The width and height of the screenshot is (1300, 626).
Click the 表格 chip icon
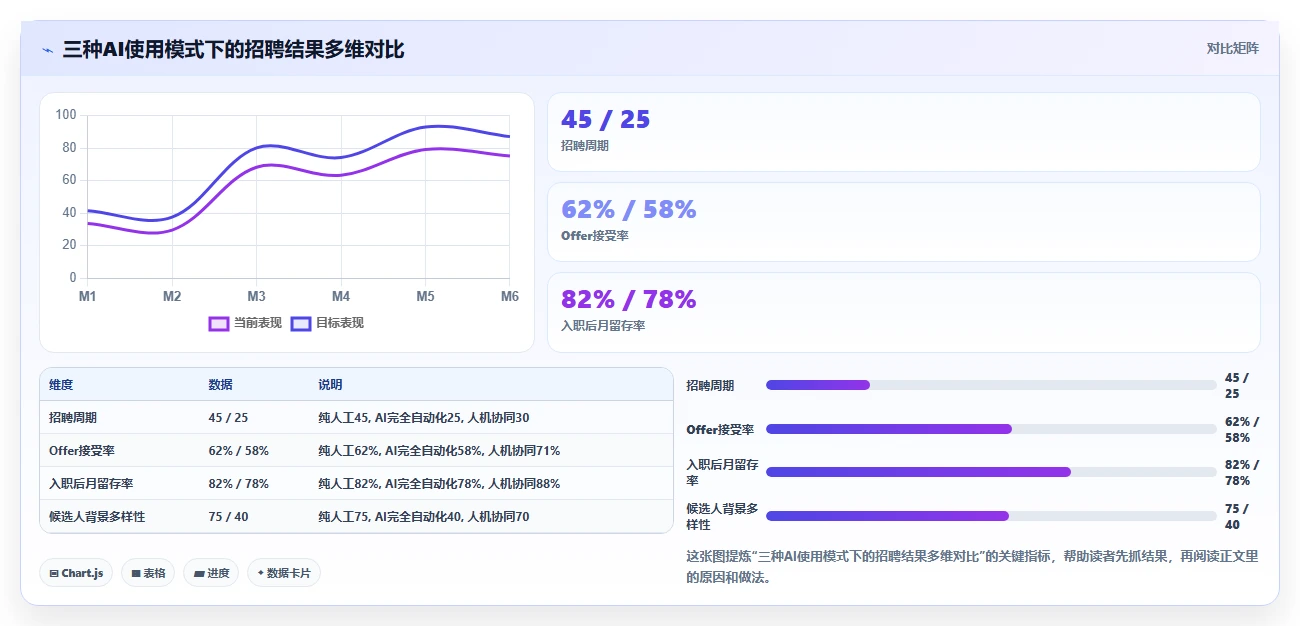[x=135, y=574]
